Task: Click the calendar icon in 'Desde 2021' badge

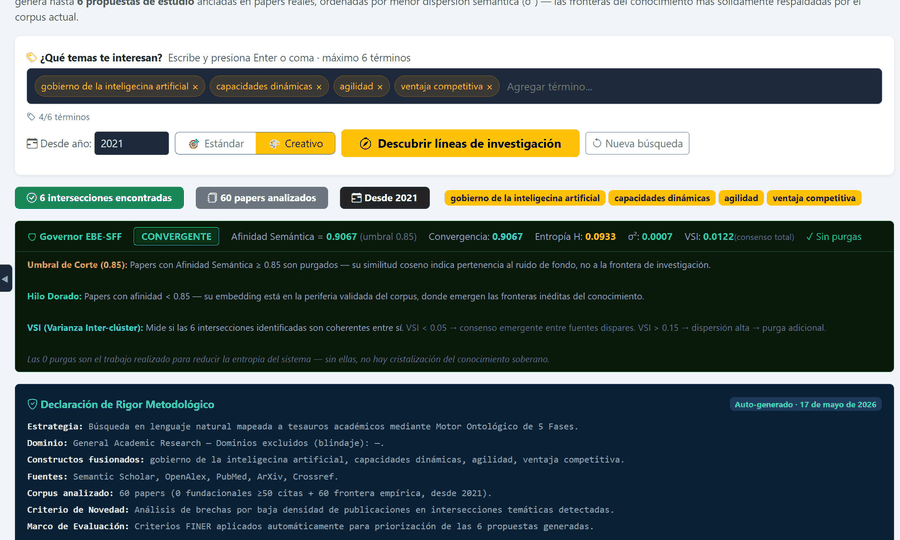Action: (x=356, y=198)
